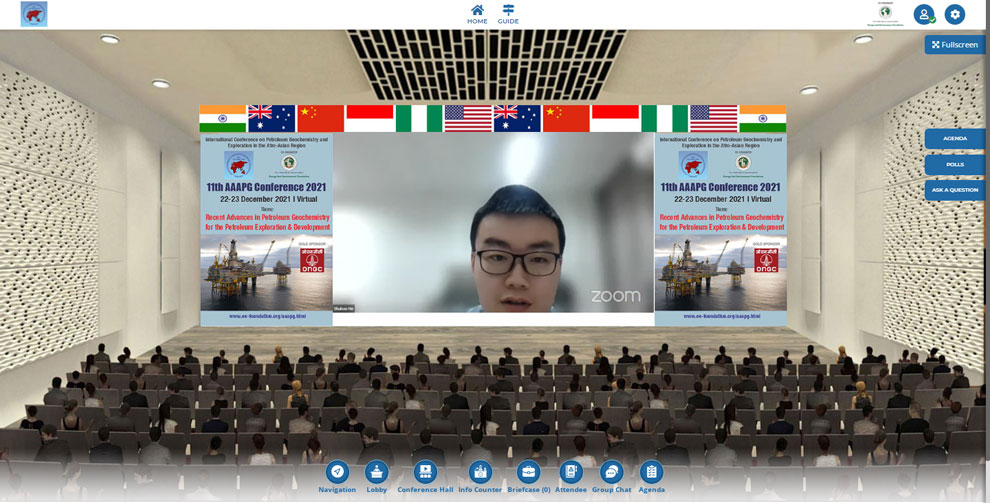Open the Guide signpost icon

click(508, 14)
